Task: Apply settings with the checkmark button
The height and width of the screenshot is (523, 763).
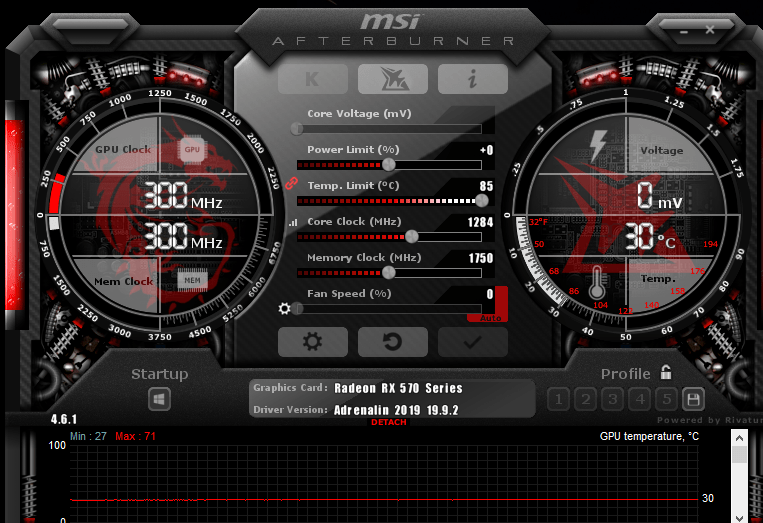Action: coord(472,342)
